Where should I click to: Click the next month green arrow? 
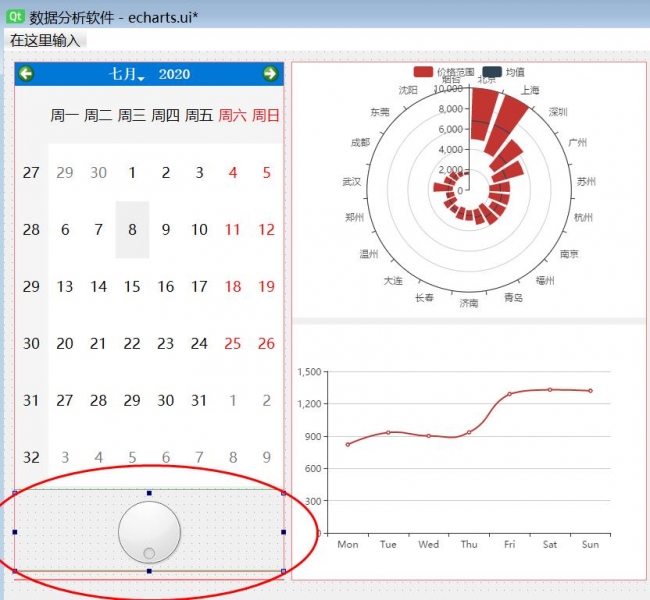[270, 74]
